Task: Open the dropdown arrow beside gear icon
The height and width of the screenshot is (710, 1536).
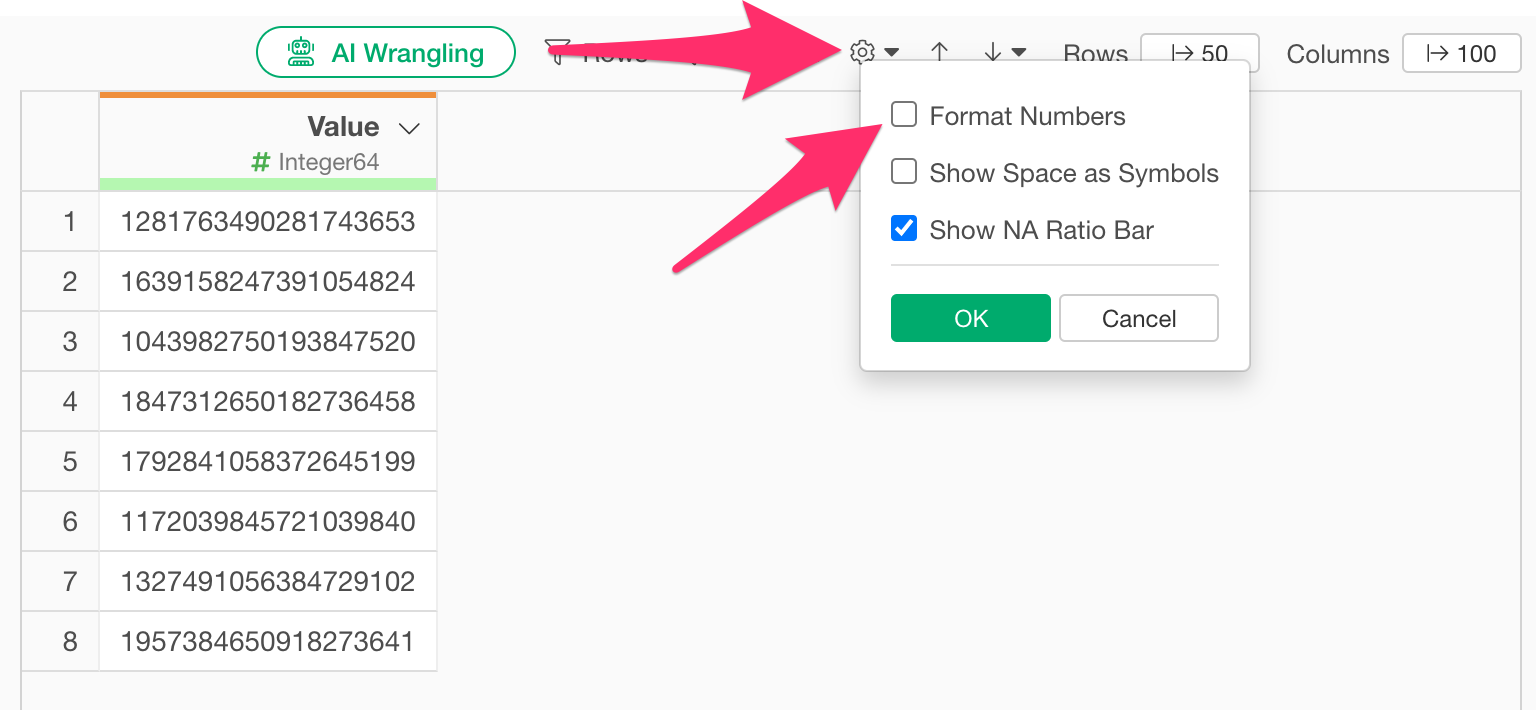Action: pyautogui.click(x=891, y=52)
